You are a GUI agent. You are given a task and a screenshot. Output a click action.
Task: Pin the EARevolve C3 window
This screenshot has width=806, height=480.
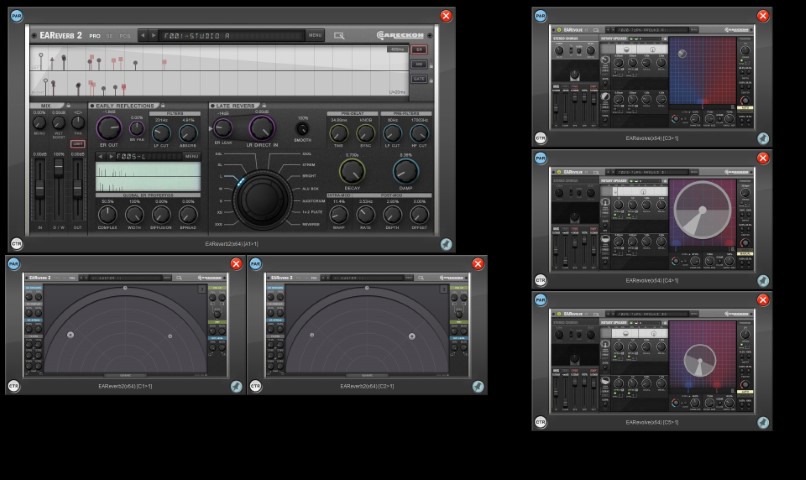tap(763, 138)
